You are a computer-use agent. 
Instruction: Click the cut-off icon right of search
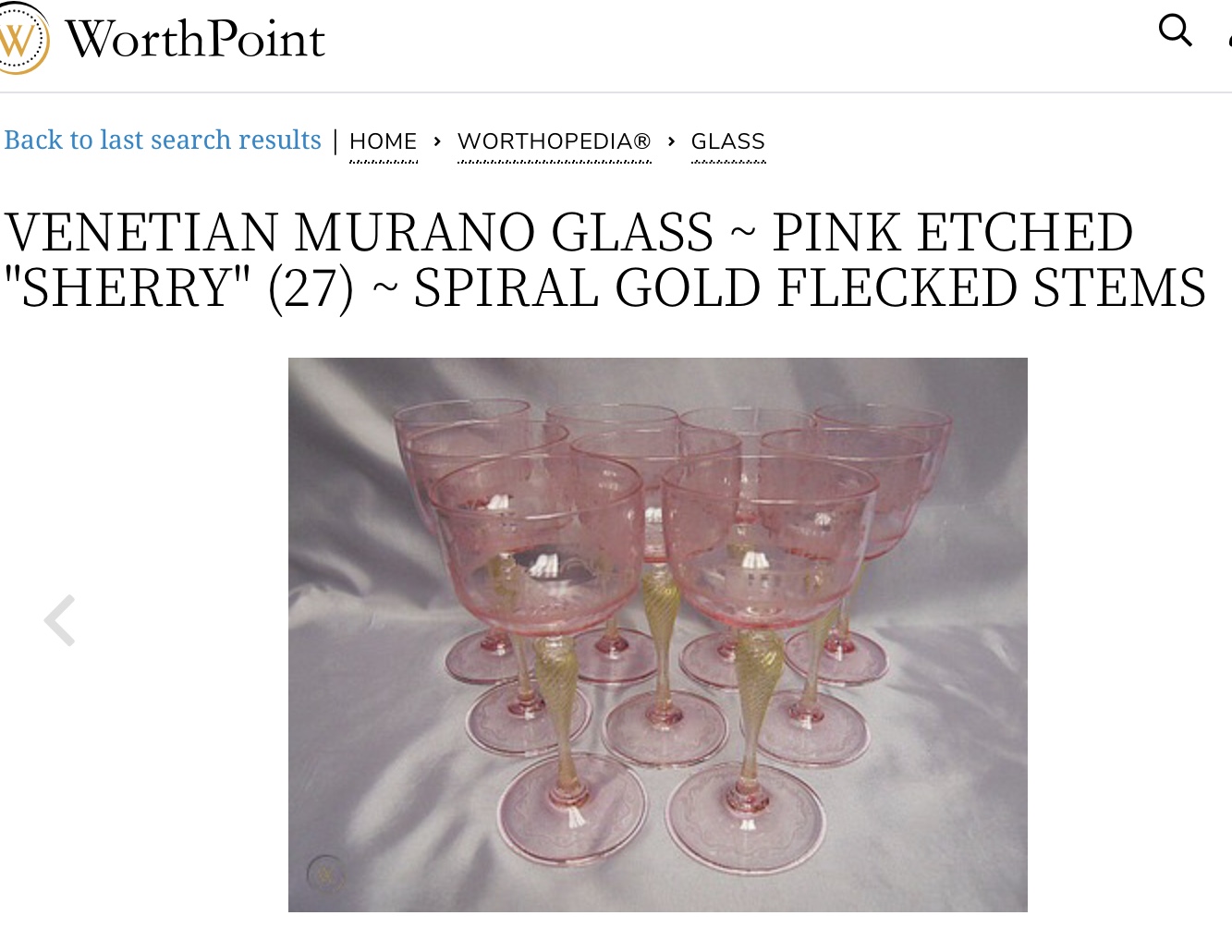(1228, 37)
